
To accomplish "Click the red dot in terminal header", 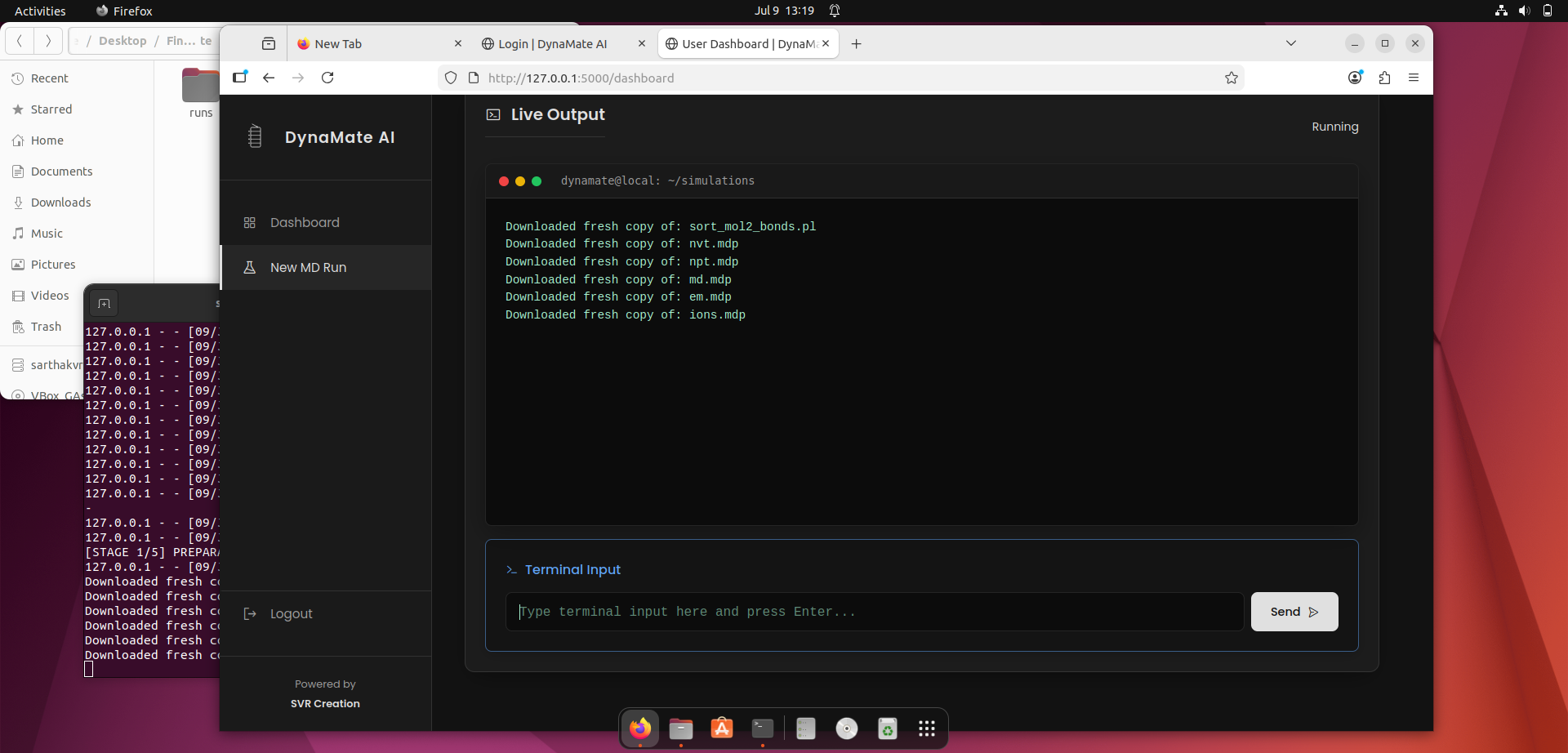I will [x=504, y=181].
